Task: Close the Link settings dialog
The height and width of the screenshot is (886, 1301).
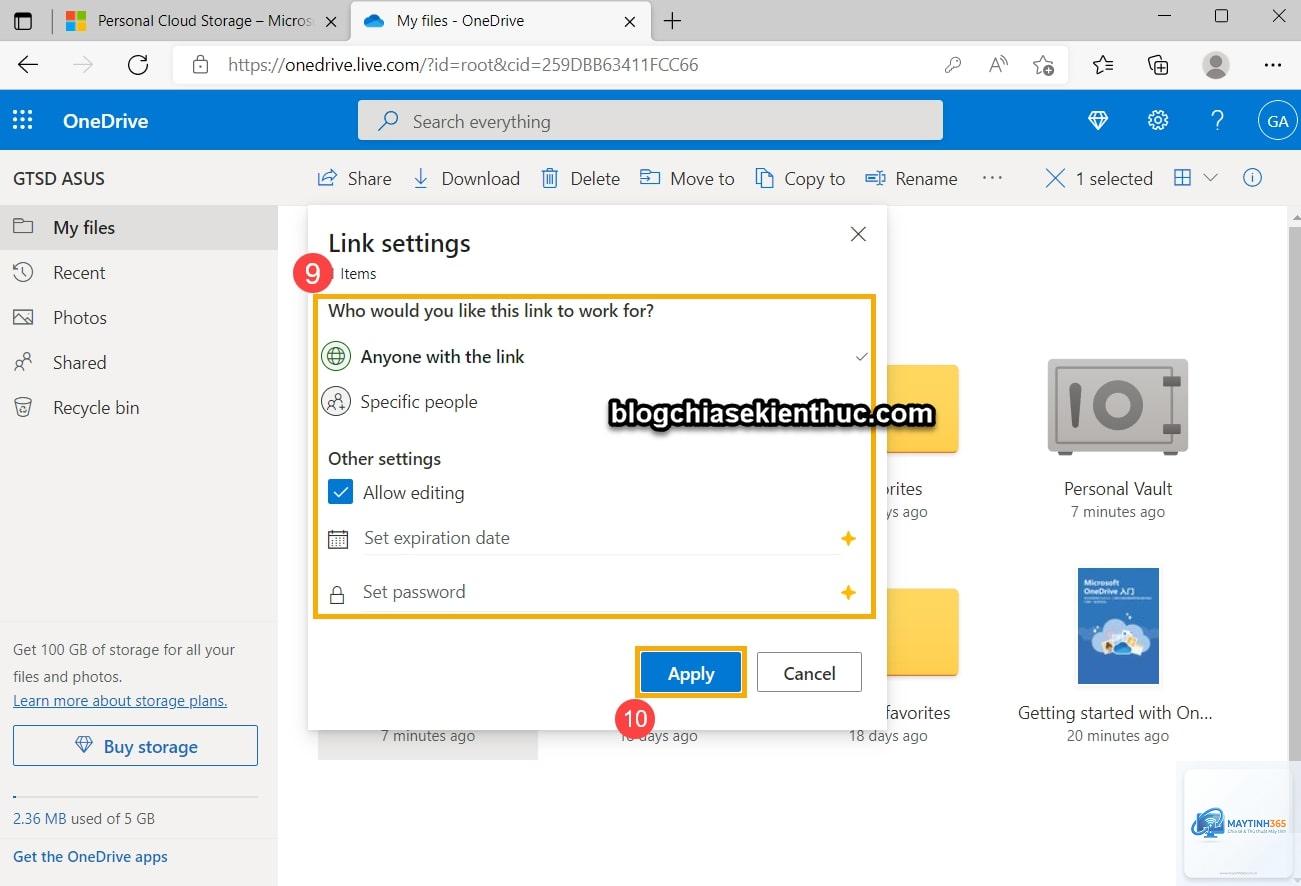Action: (858, 234)
